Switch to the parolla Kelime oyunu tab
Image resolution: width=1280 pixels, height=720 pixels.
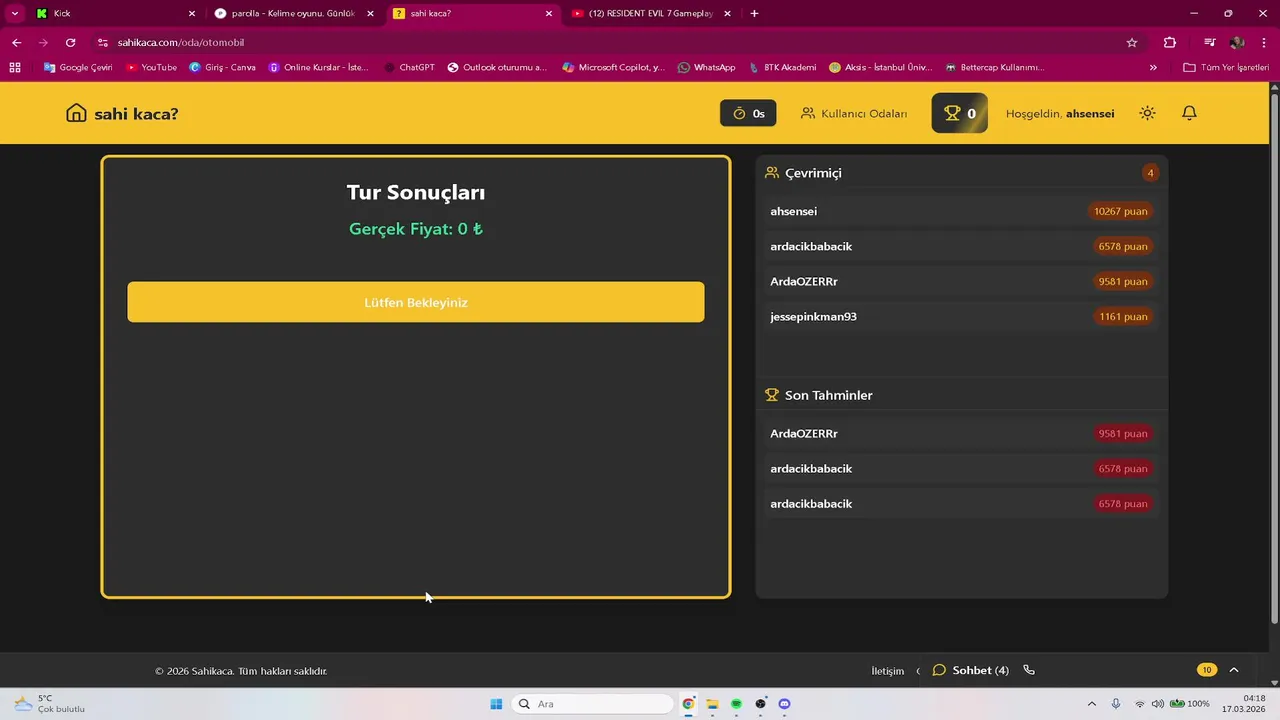pyautogui.click(x=293, y=14)
